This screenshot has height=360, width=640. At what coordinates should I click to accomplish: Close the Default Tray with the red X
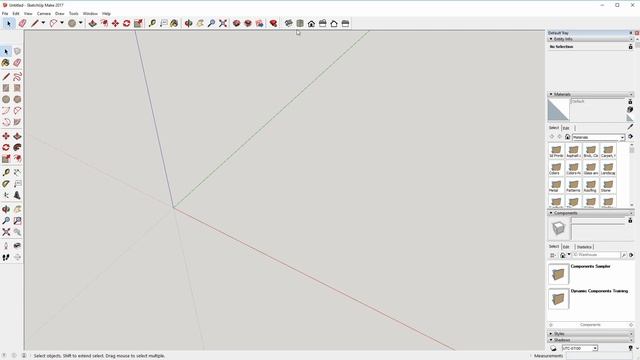coord(637,33)
